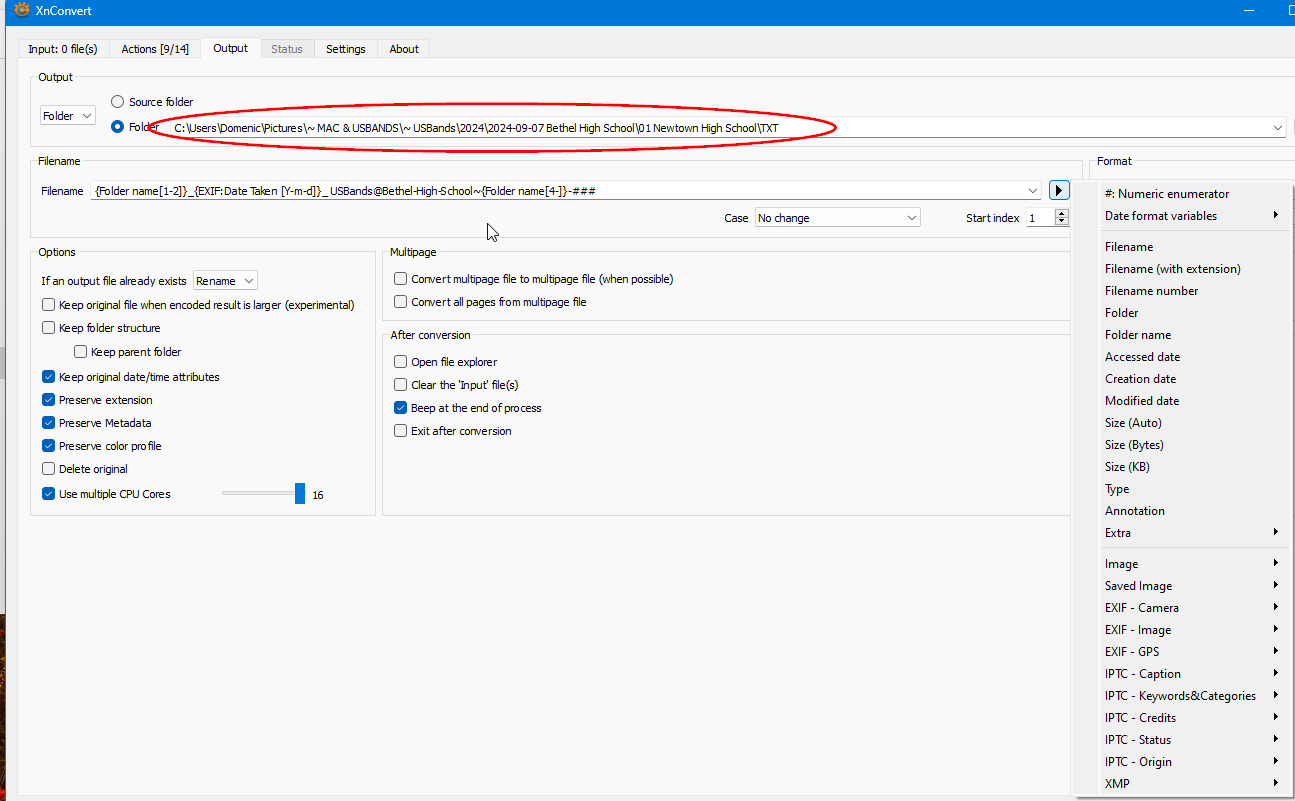This screenshot has height=801, width=1295.
Task: Select the Source folder radio button
Action: coord(118,102)
